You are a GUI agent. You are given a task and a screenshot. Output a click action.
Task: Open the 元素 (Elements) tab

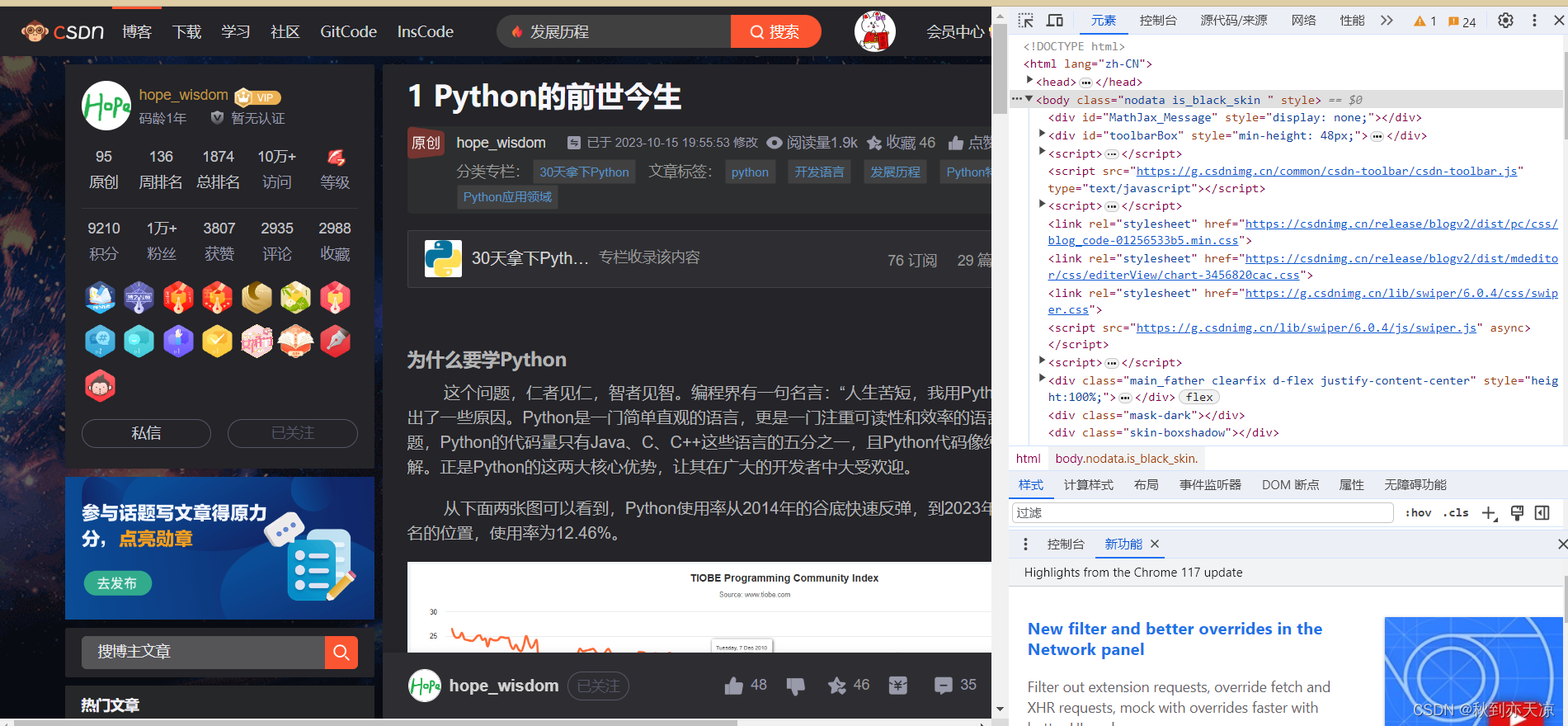pos(1103,21)
